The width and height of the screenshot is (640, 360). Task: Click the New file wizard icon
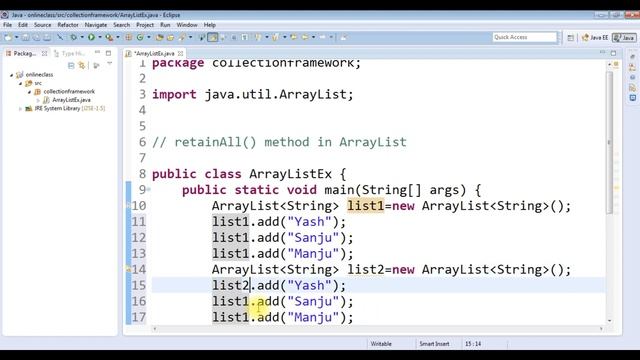[7, 38]
